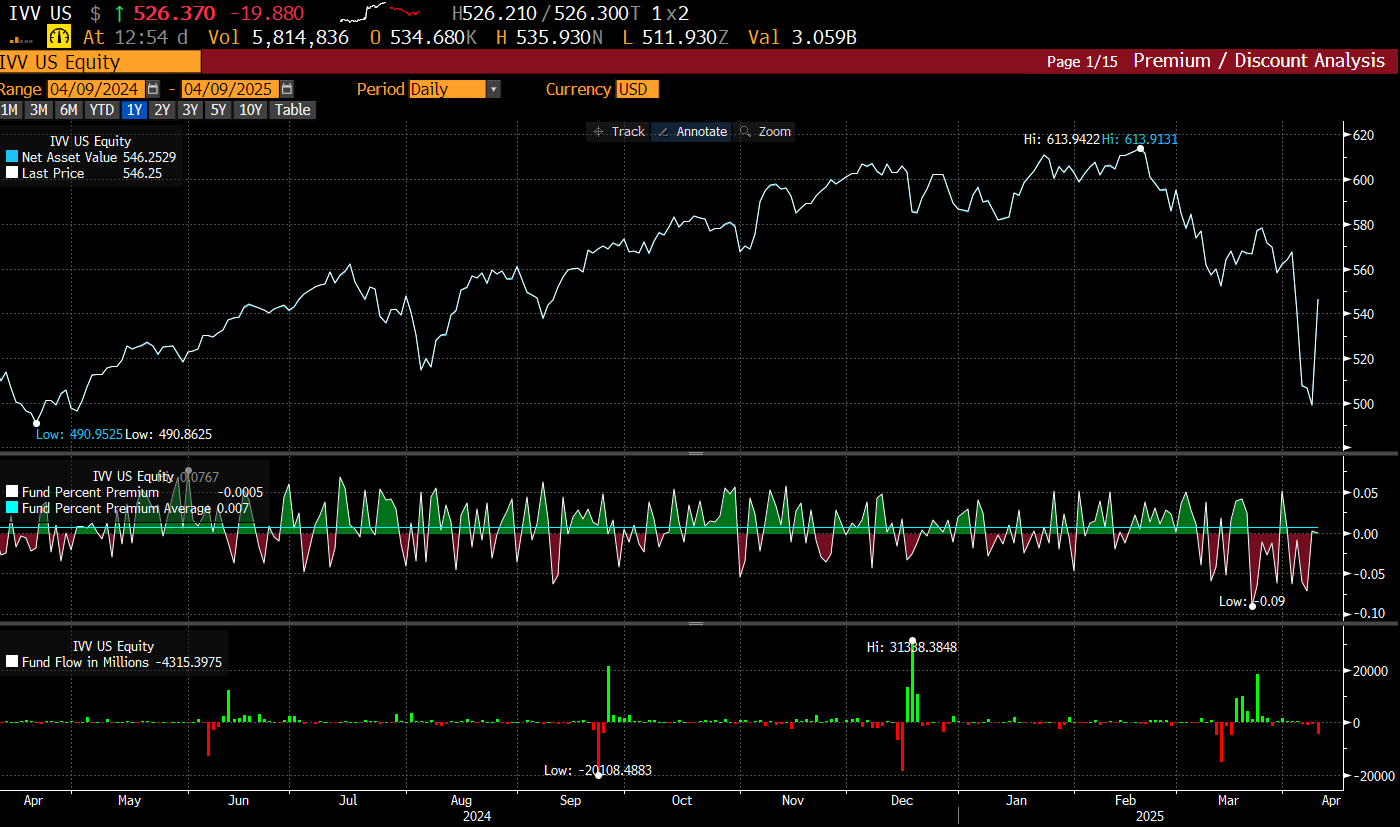
Task: Toggle the Last Price series legend
Action: pyautogui.click(x=12, y=173)
